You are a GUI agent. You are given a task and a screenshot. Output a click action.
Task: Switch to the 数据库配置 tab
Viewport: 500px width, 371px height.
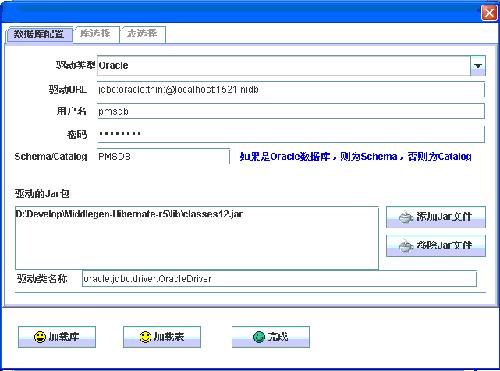(39, 34)
